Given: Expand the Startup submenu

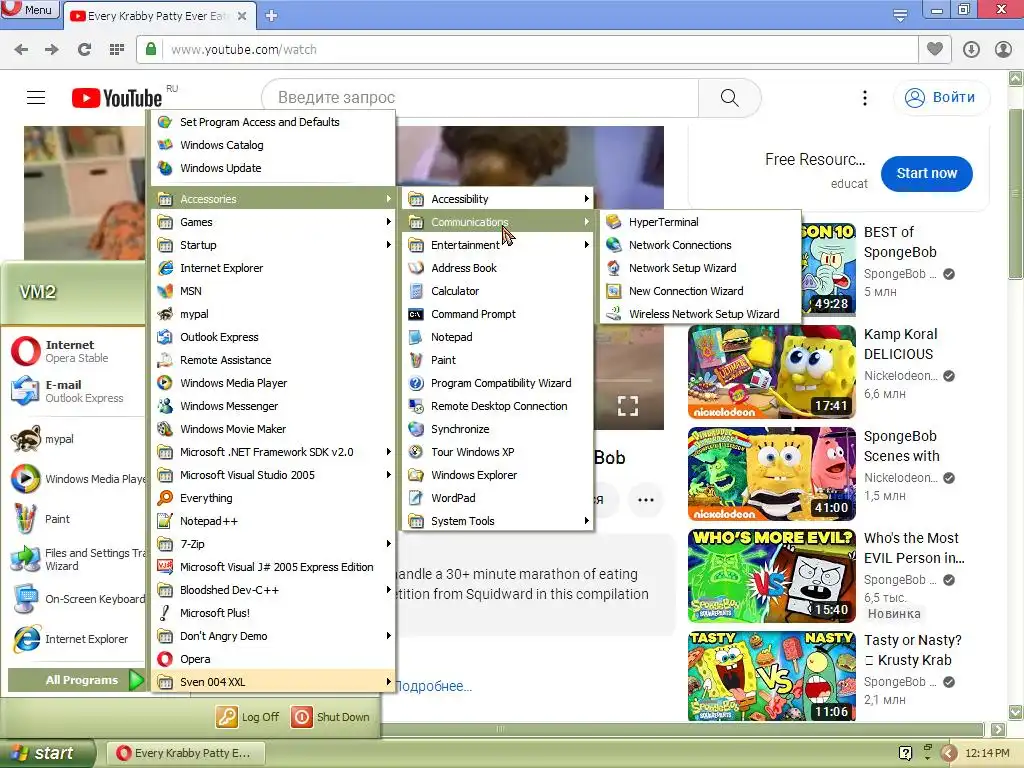Looking at the screenshot, I should [x=274, y=245].
